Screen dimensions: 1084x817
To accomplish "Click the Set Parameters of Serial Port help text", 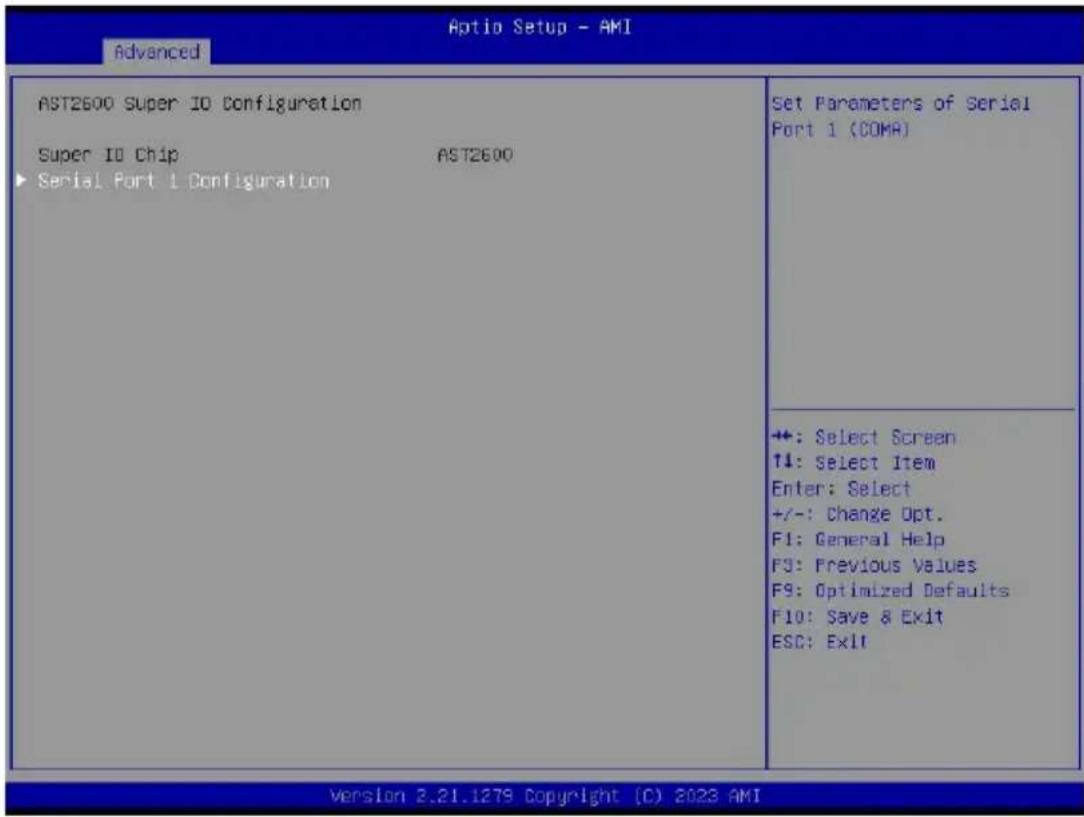I will coord(901,116).
